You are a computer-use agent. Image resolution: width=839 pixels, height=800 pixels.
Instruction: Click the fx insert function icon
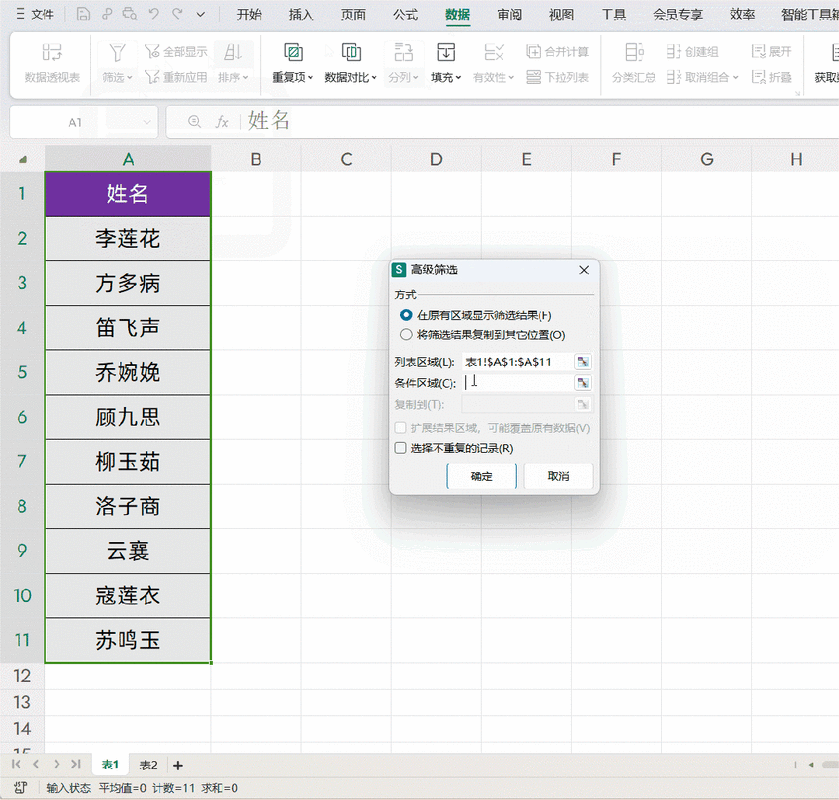pos(222,122)
